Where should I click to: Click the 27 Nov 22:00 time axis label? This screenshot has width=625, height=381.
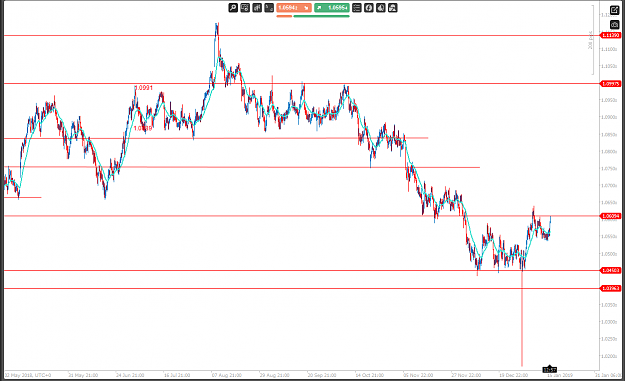tap(466, 375)
